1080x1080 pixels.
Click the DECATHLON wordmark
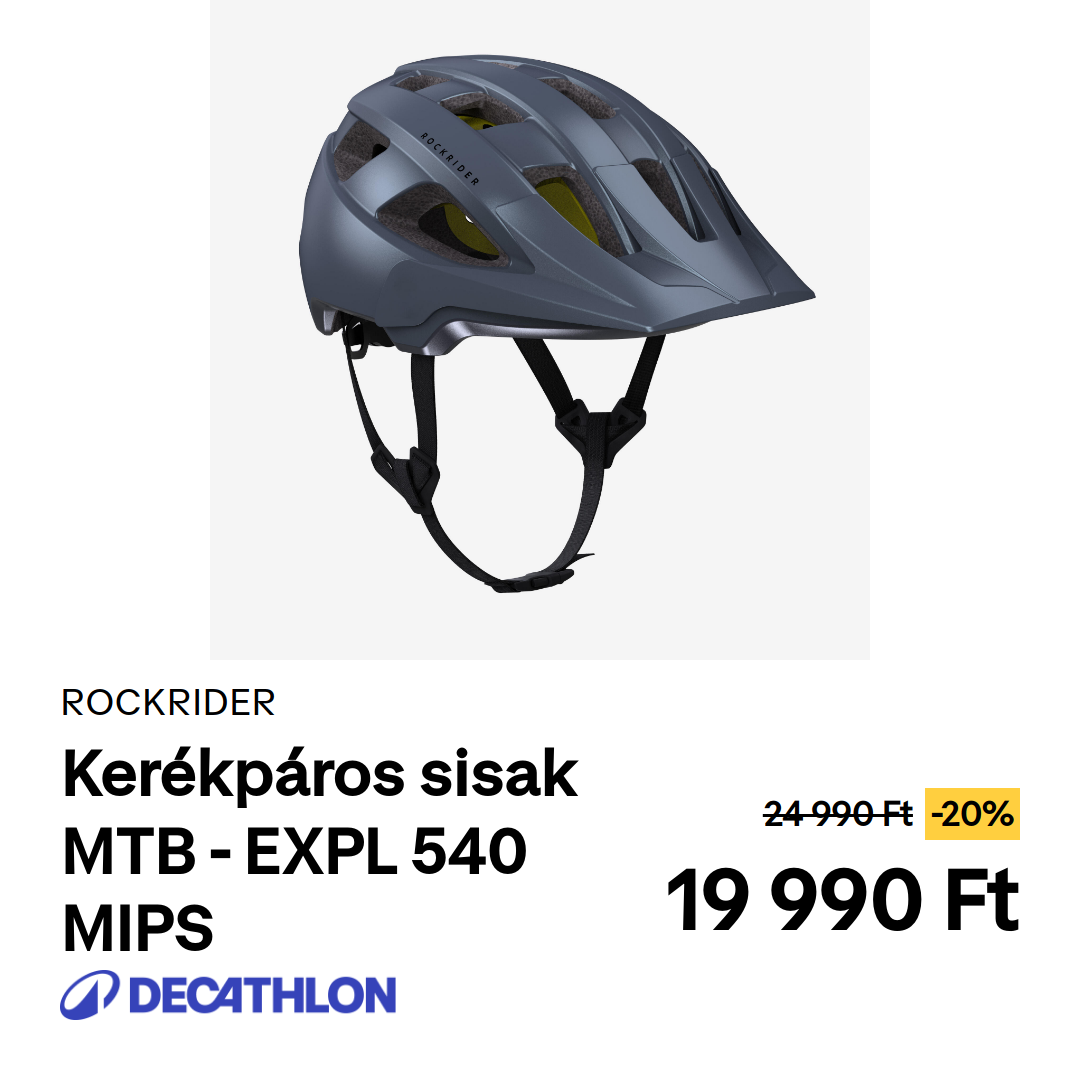click(x=262, y=995)
